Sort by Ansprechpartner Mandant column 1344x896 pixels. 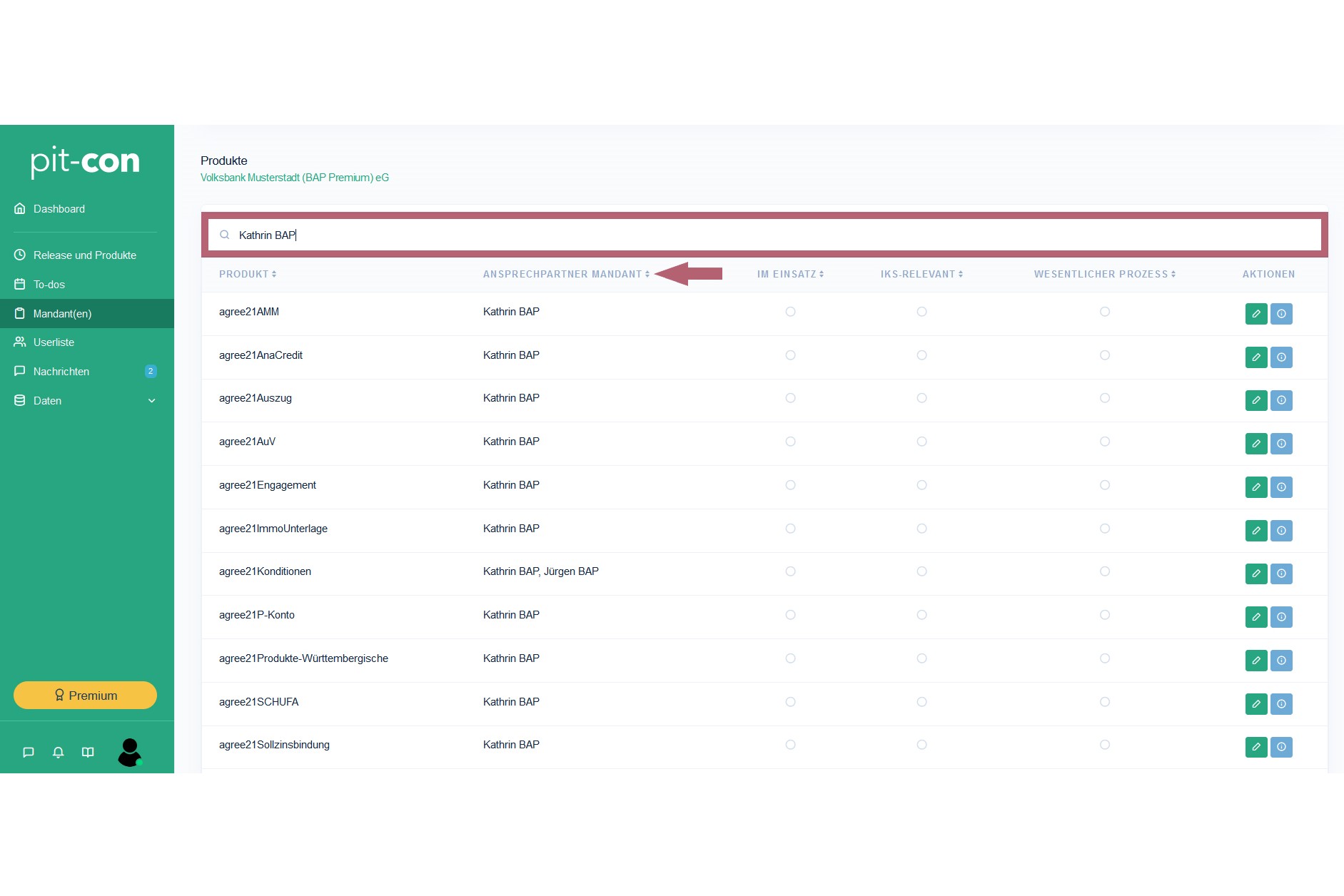point(566,274)
